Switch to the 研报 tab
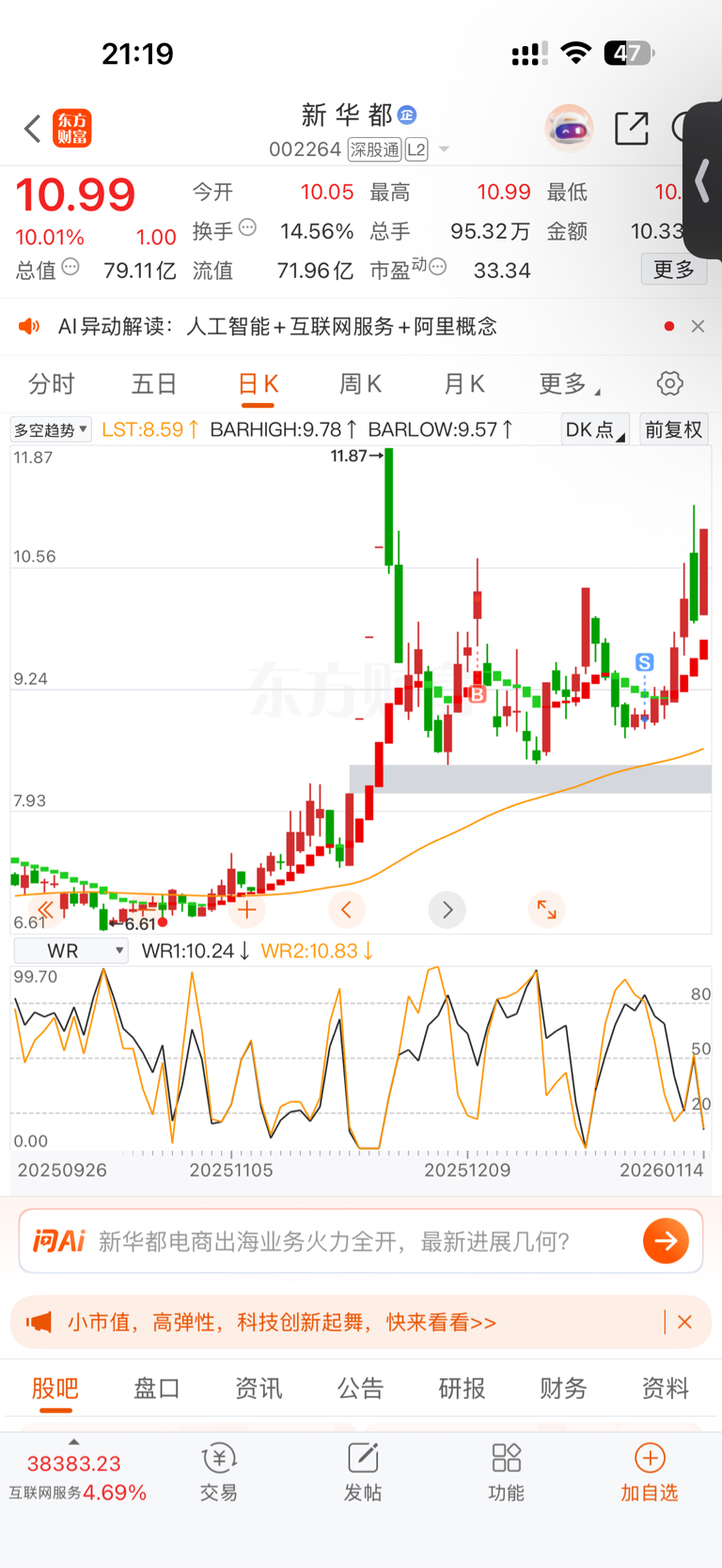 [x=462, y=1388]
